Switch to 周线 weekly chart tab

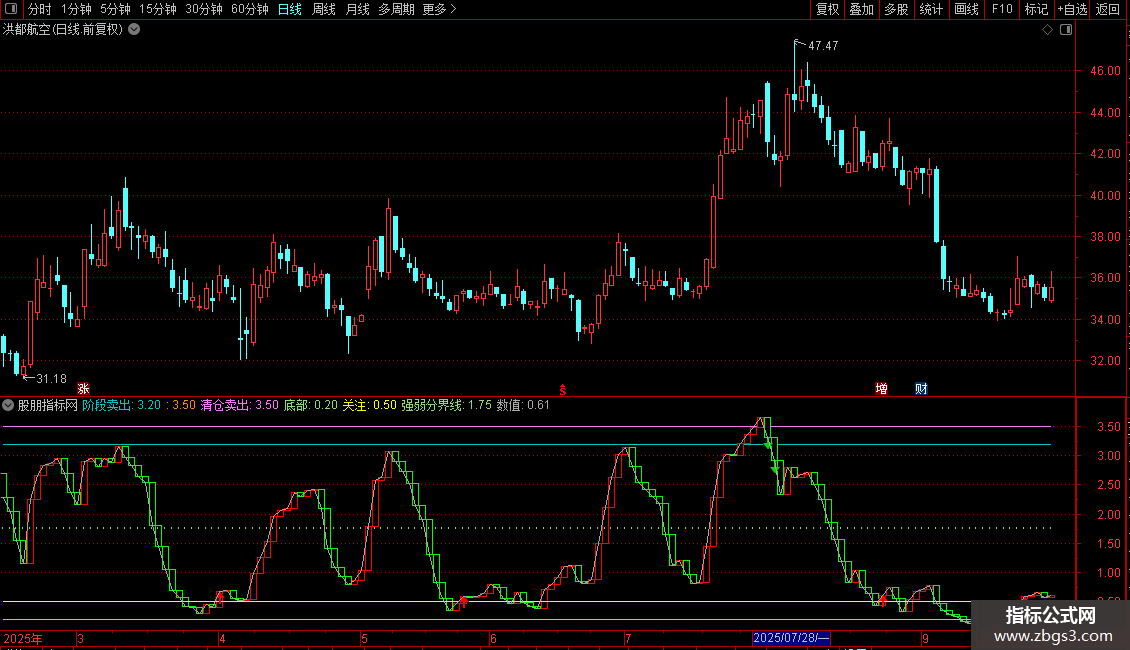click(324, 9)
